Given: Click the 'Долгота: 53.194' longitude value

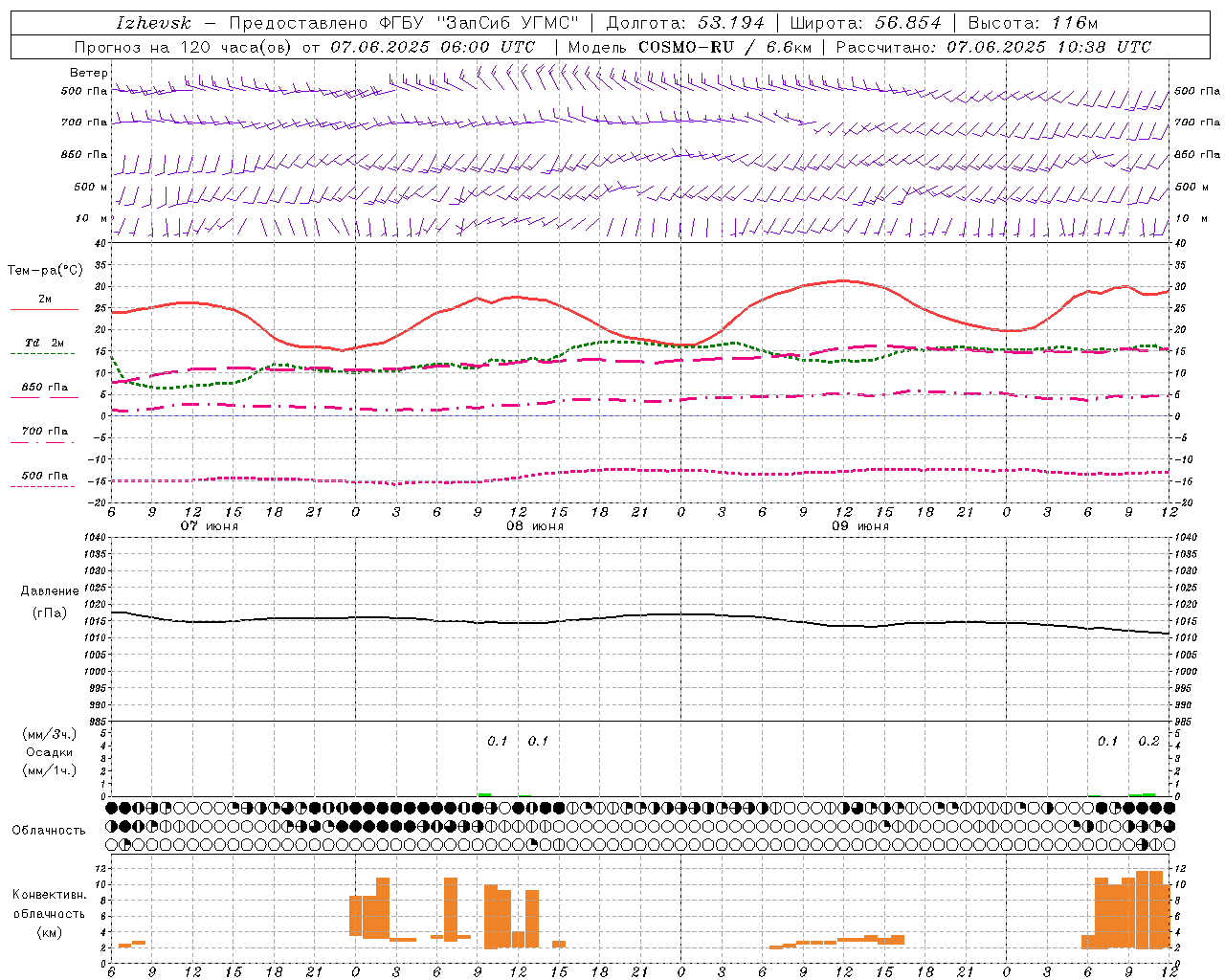Looking at the screenshot, I should 685,23.
